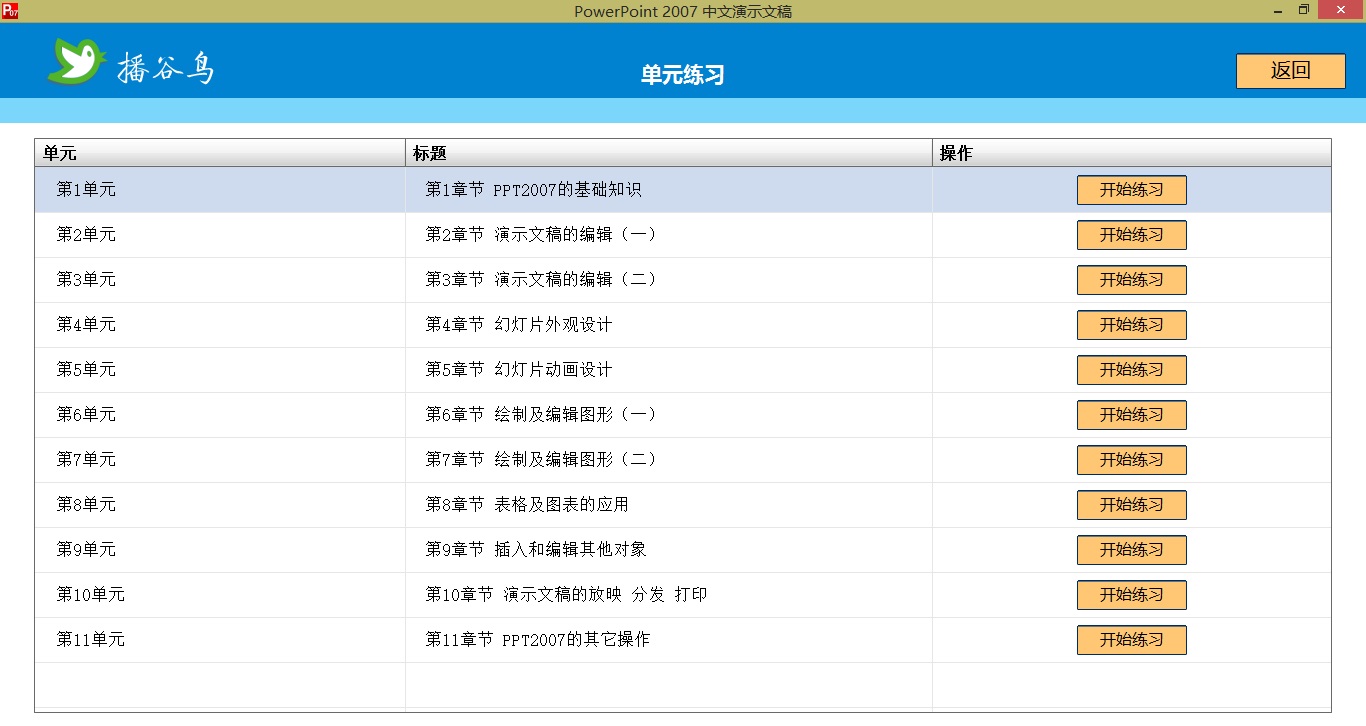
Task: Select the 第5单元 cell
Action: 220,369
